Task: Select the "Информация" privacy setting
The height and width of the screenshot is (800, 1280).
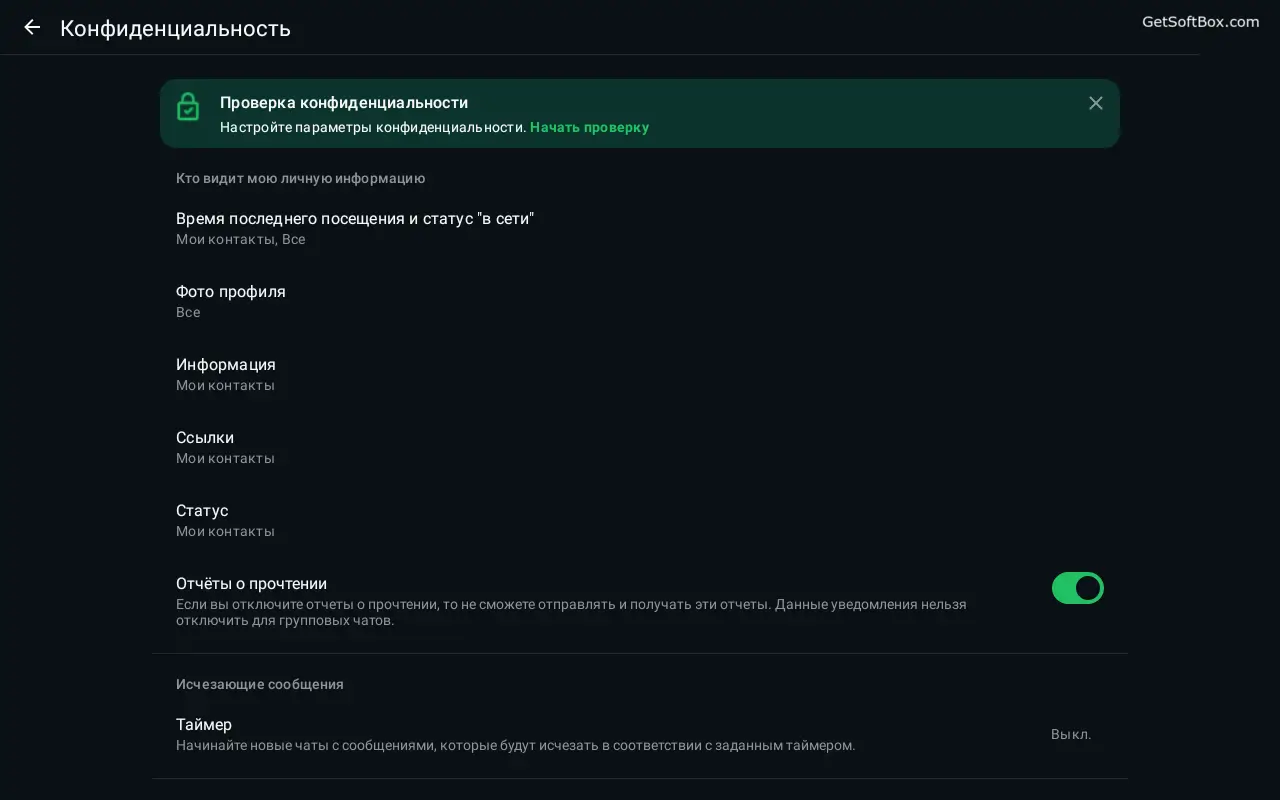Action: click(x=226, y=365)
